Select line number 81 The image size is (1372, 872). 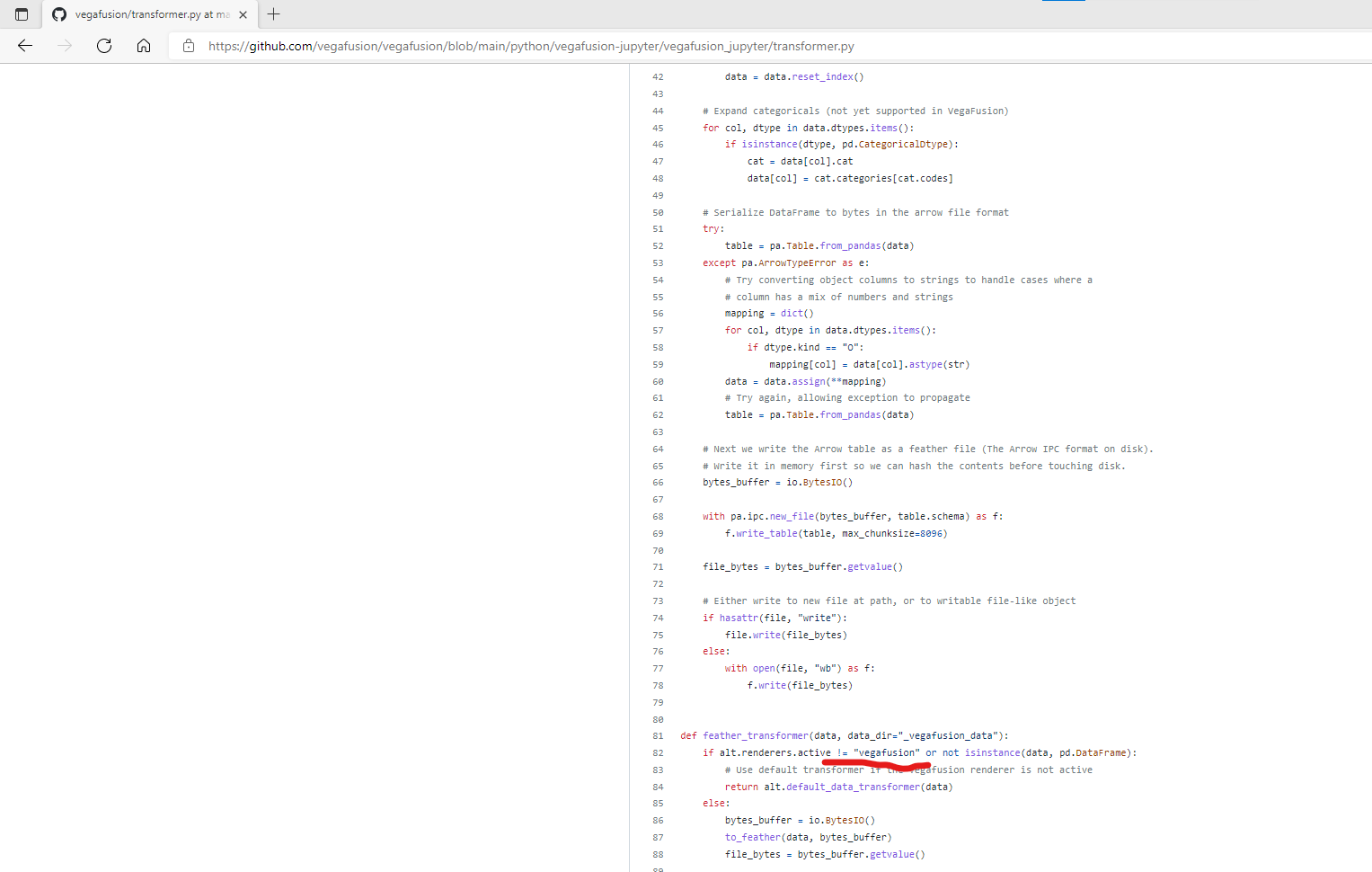pos(658,736)
